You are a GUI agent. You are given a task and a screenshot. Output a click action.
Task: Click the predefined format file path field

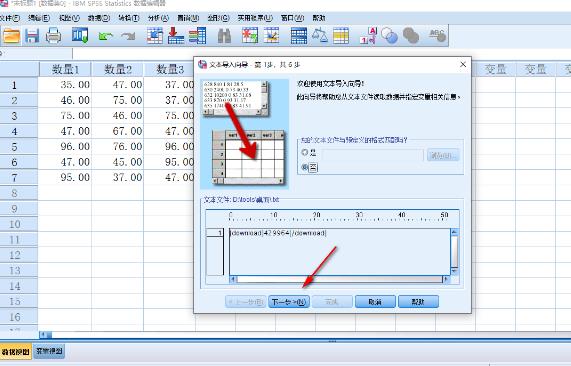pyautogui.click(x=372, y=155)
